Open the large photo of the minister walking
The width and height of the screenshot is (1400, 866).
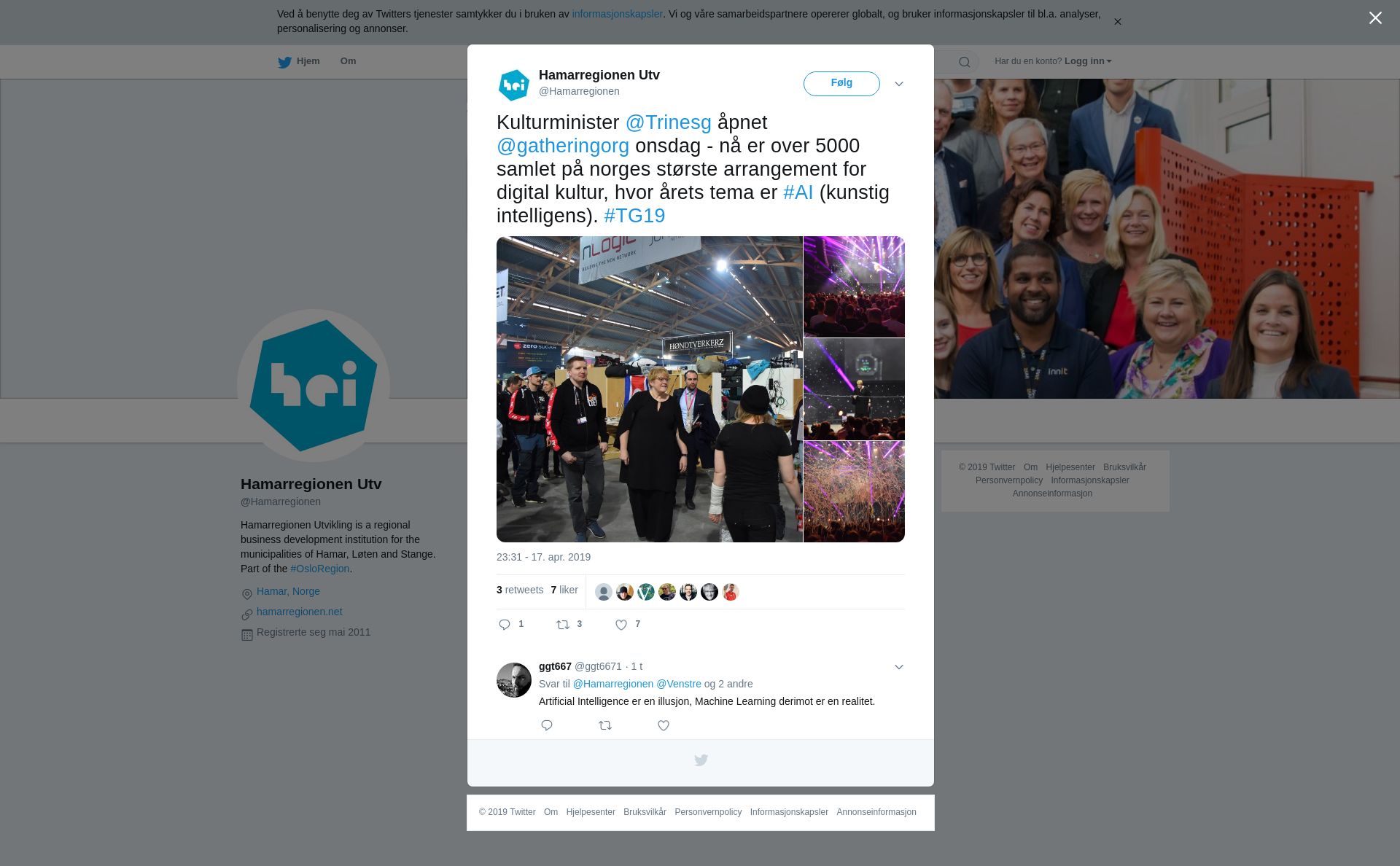point(650,389)
